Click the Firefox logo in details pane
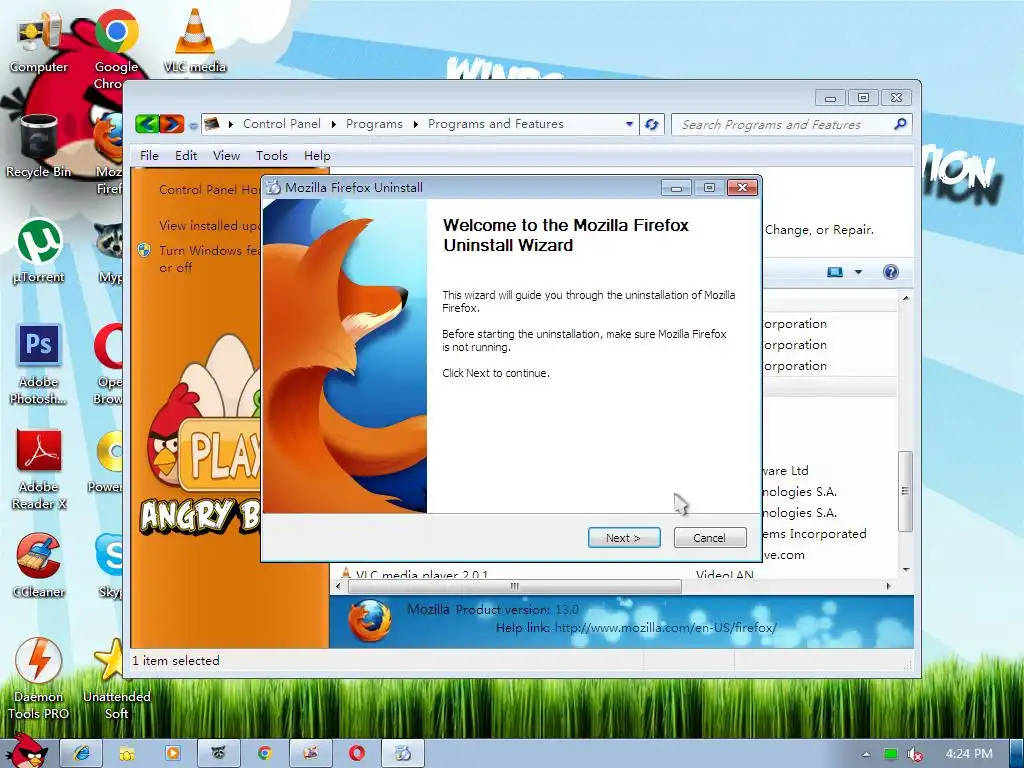The image size is (1024, 768). click(x=369, y=620)
